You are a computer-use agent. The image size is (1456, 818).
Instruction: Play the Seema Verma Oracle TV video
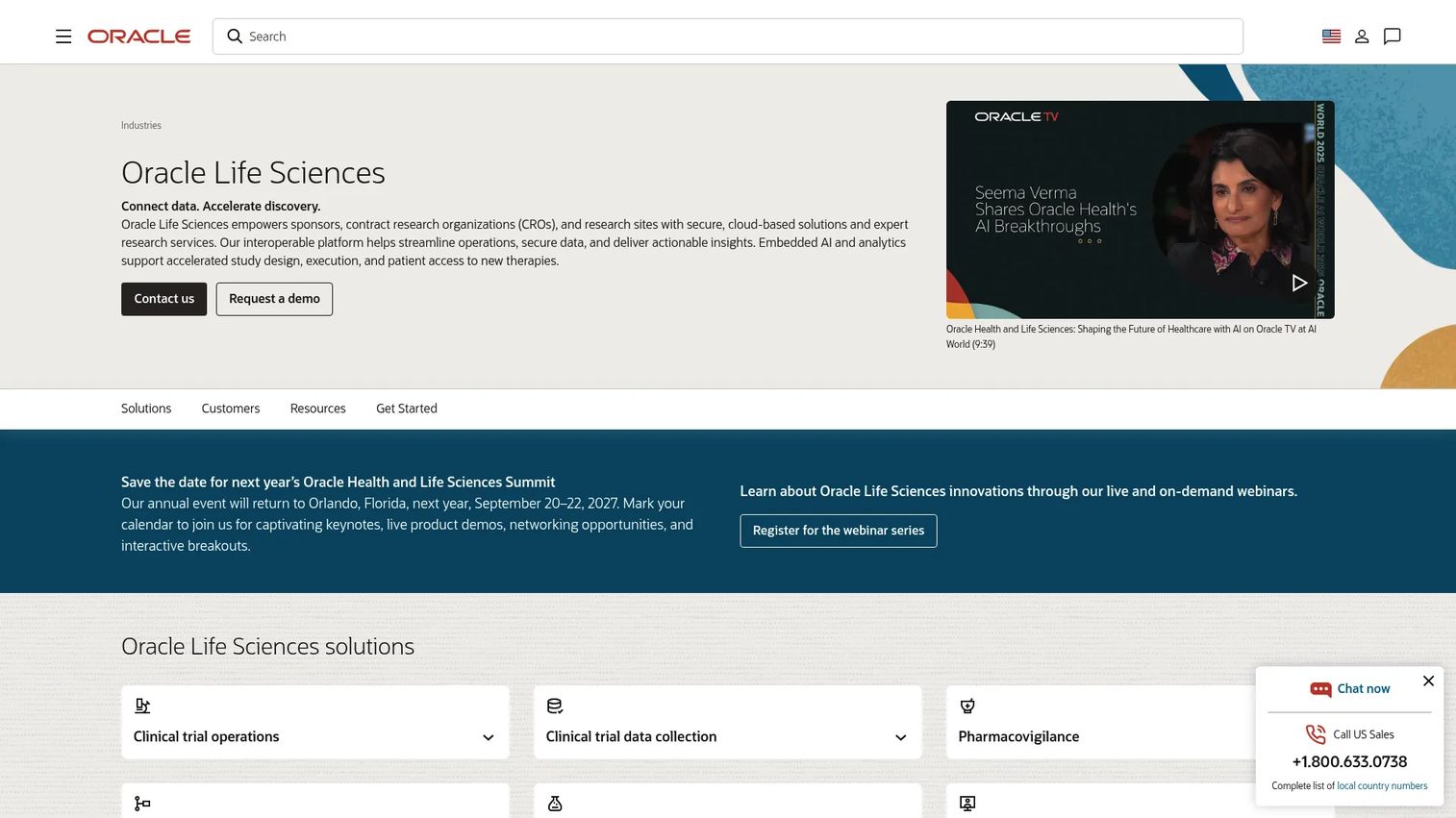[1299, 283]
